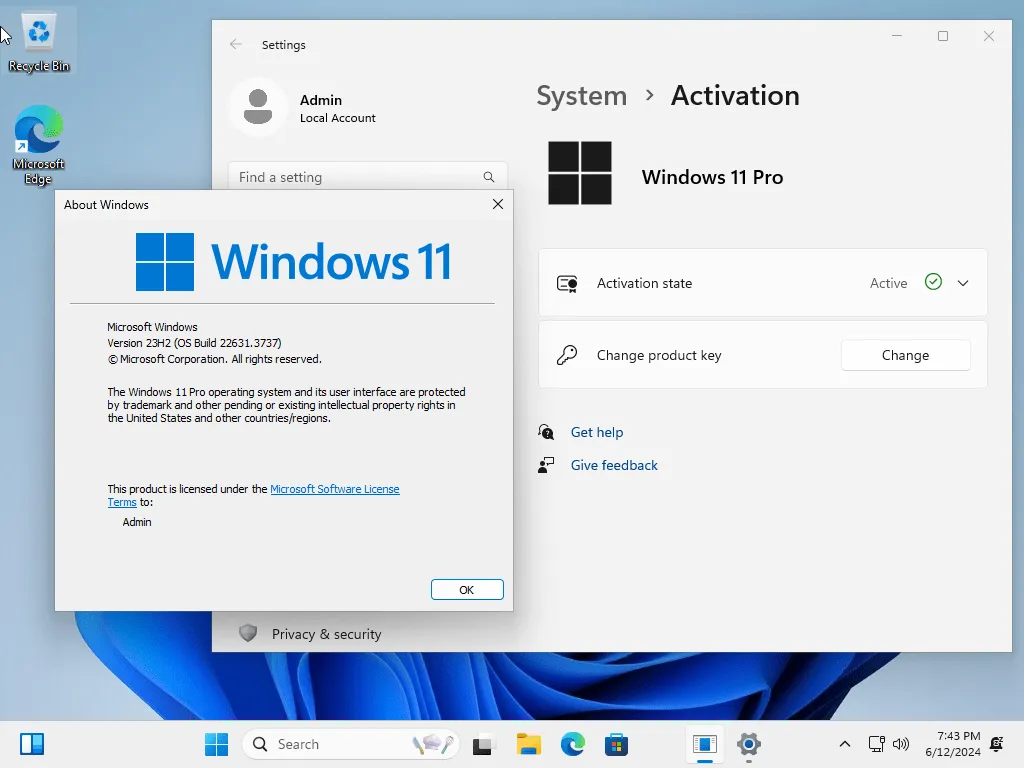Viewport: 1024px width, 768px height.
Task: Select the Microsoft Edge desktop shortcut
Action: click(39, 145)
